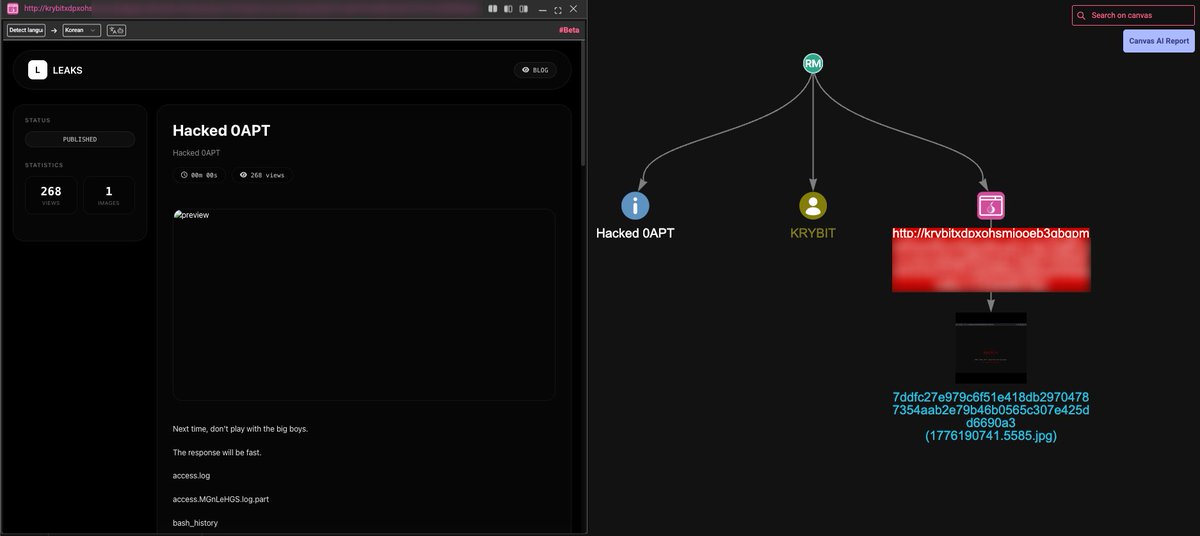This screenshot has width=1200, height=536.
Task: Click the Hacked 0APT page heading
Action: coord(221,130)
